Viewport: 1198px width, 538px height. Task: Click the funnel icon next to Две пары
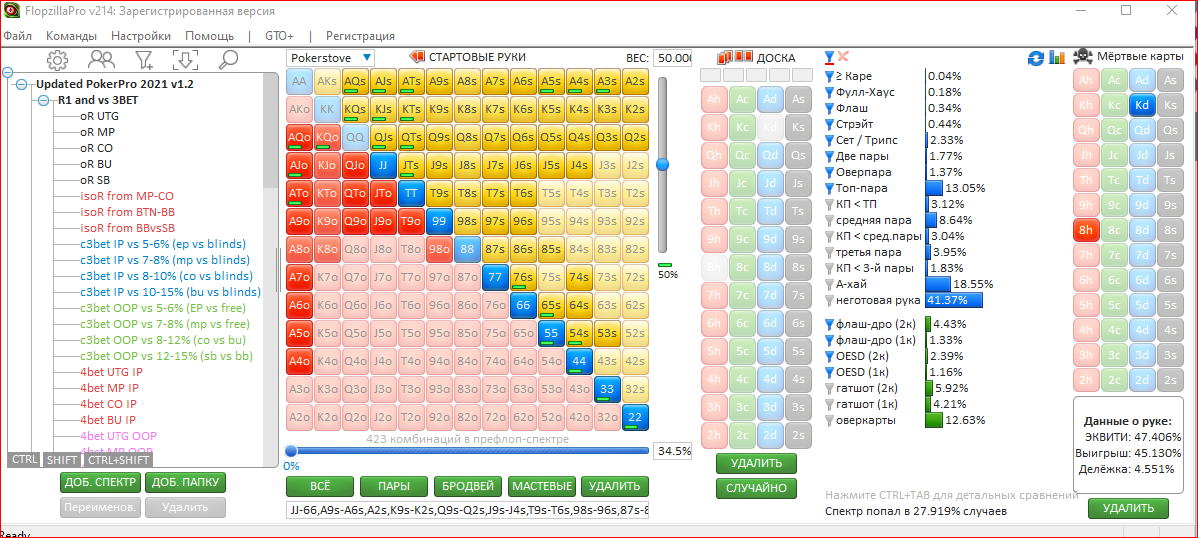830,157
